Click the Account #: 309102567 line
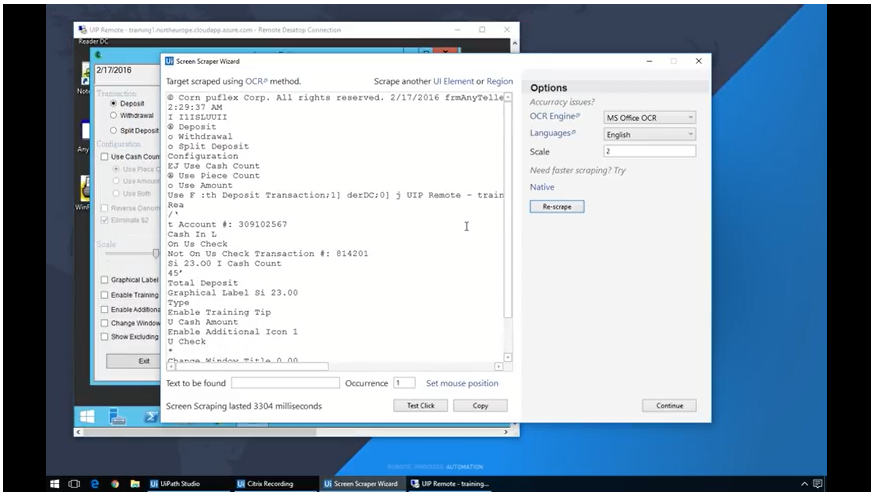The width and height of the screenshot is (875, 496). click(x=227, y=224)
